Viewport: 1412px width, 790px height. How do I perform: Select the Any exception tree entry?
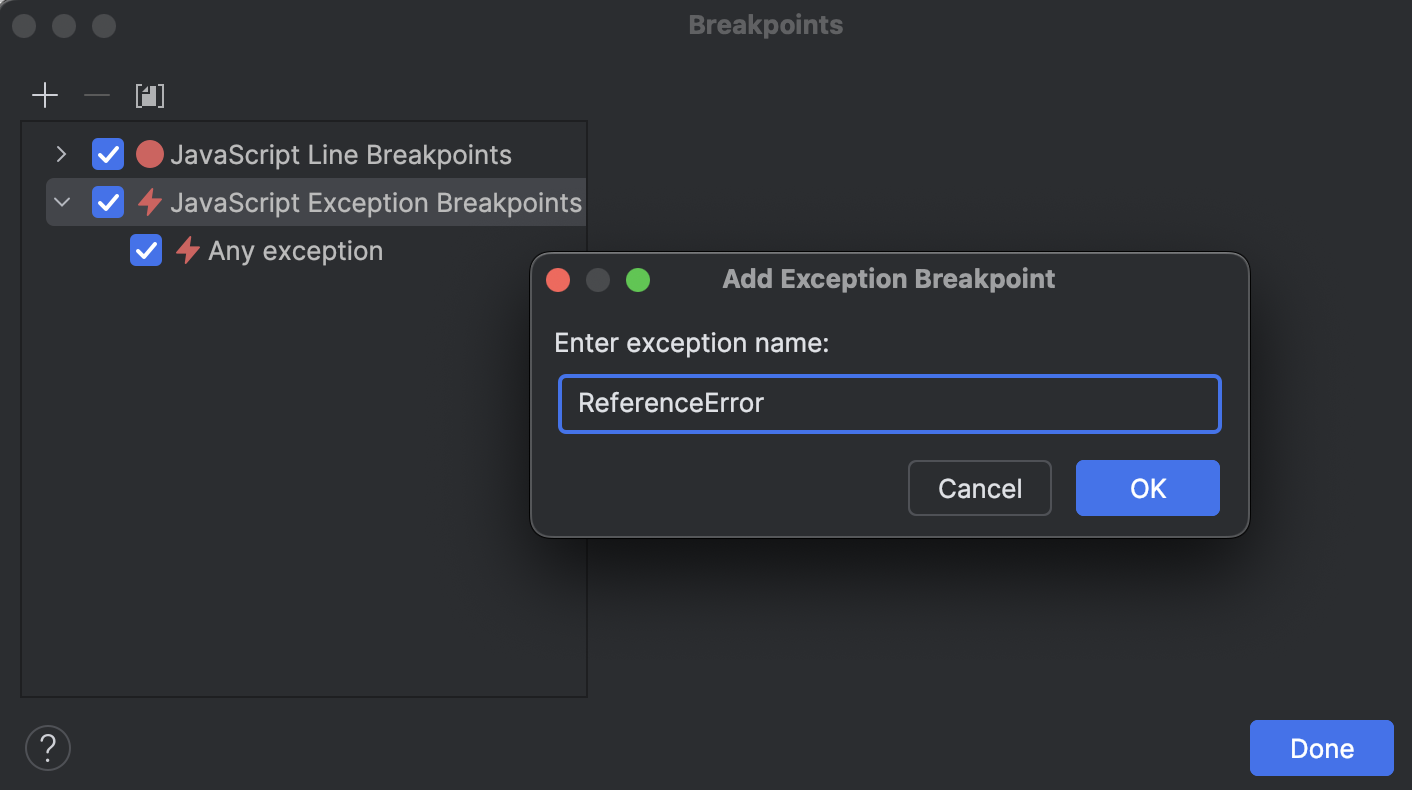[295, 250]
